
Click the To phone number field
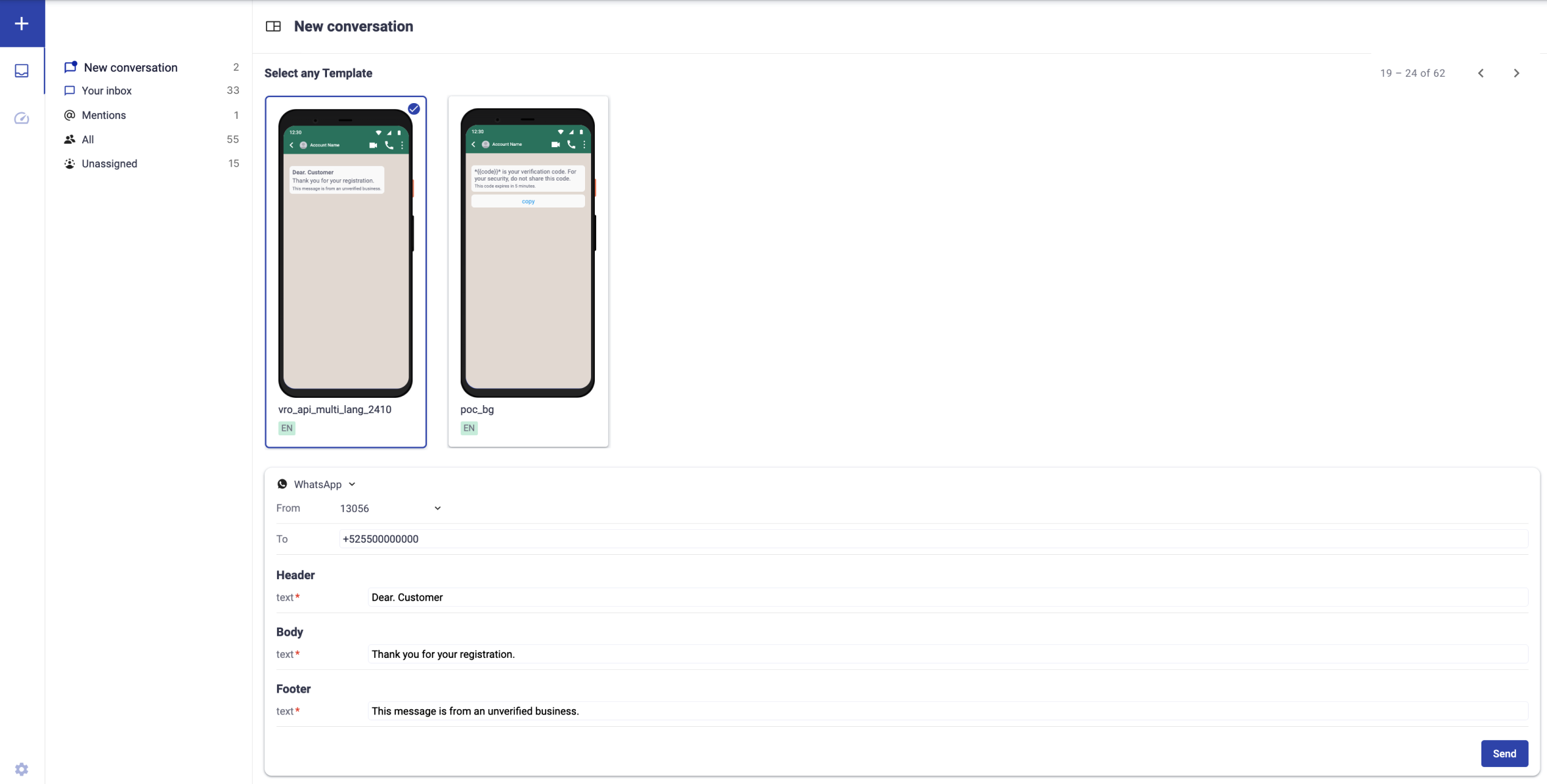(932, 539)
